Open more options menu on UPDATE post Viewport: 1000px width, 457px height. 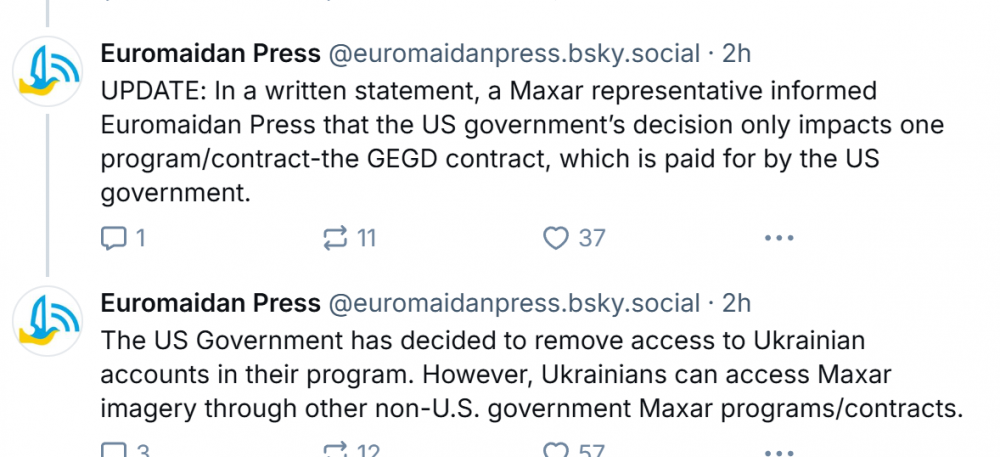[x=778, y=238]
